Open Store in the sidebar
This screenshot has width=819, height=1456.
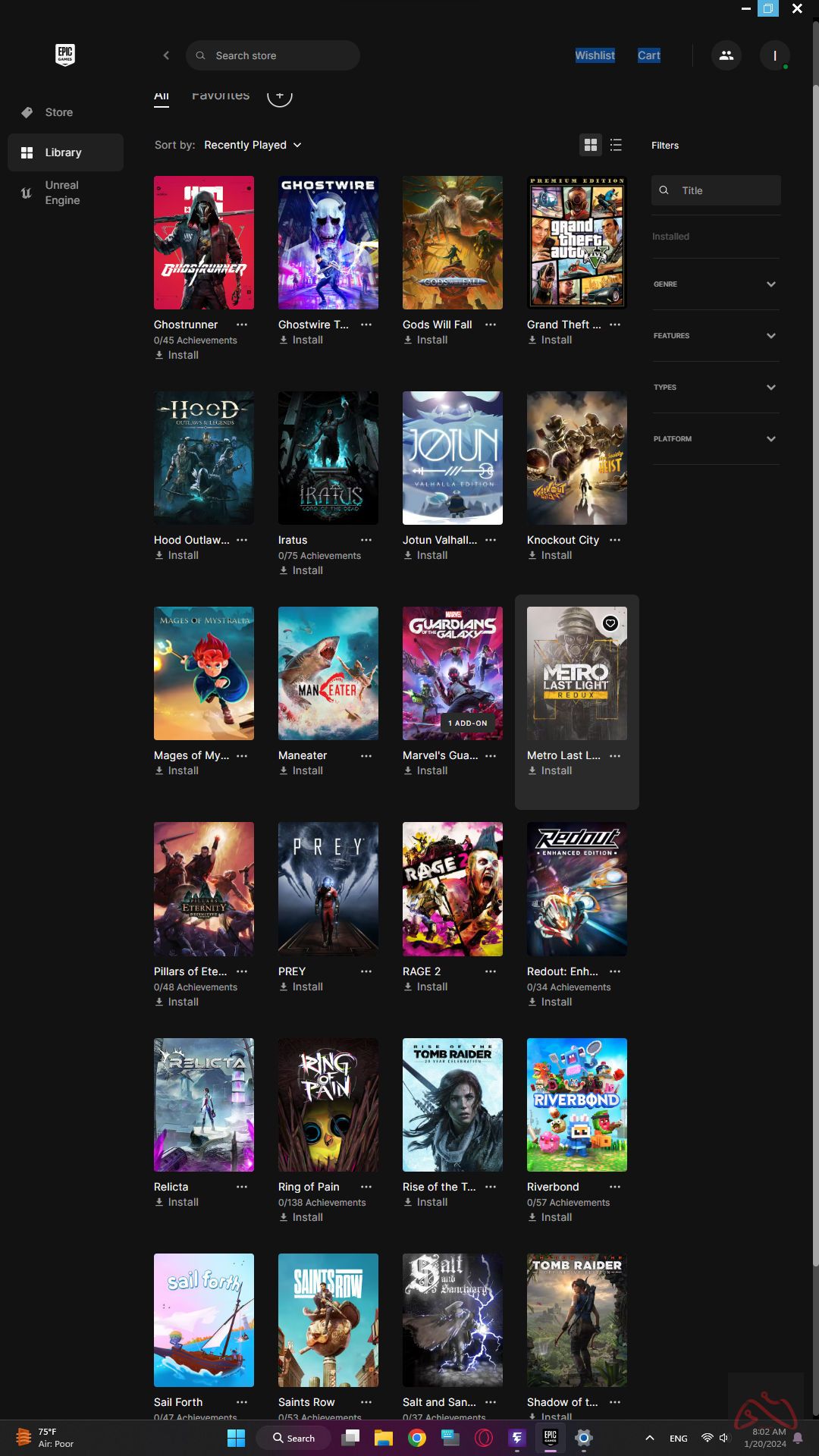click(x=59, y=112)
